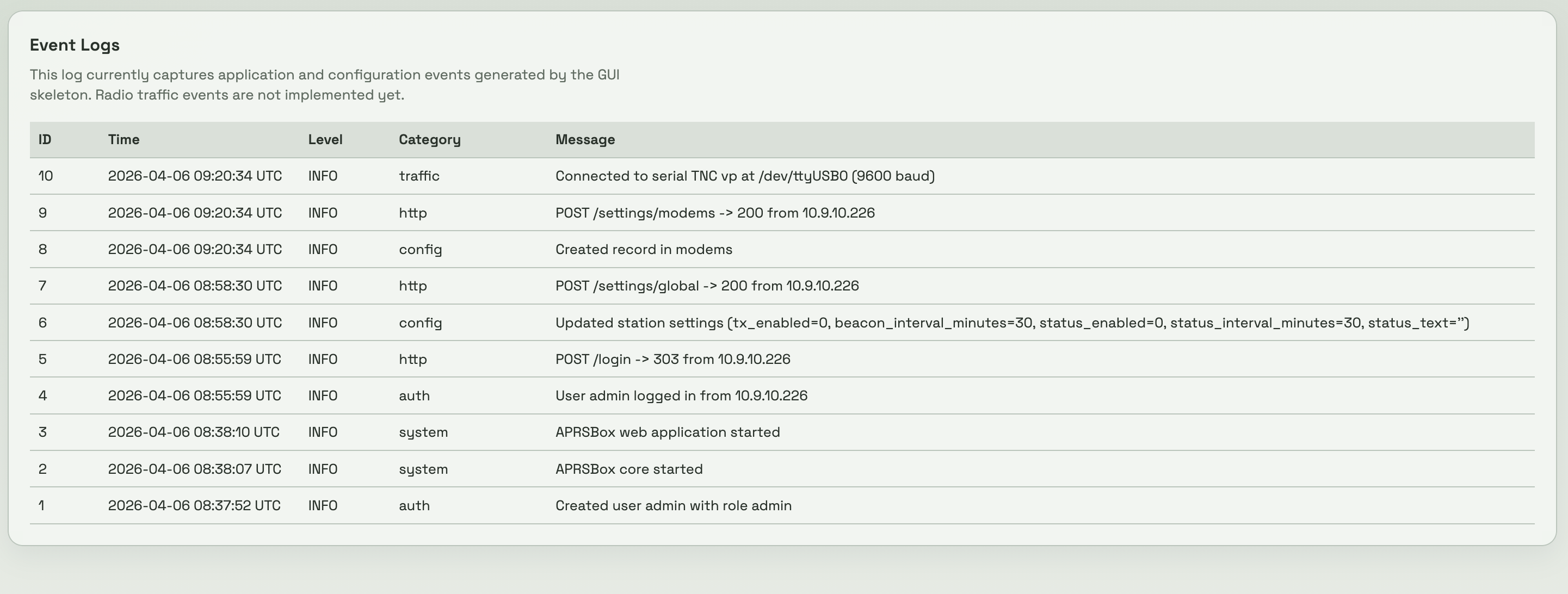Select the 'Created record in modems' entry
Viewport: 1568px width, 594px height.
(x=644, y=250)
